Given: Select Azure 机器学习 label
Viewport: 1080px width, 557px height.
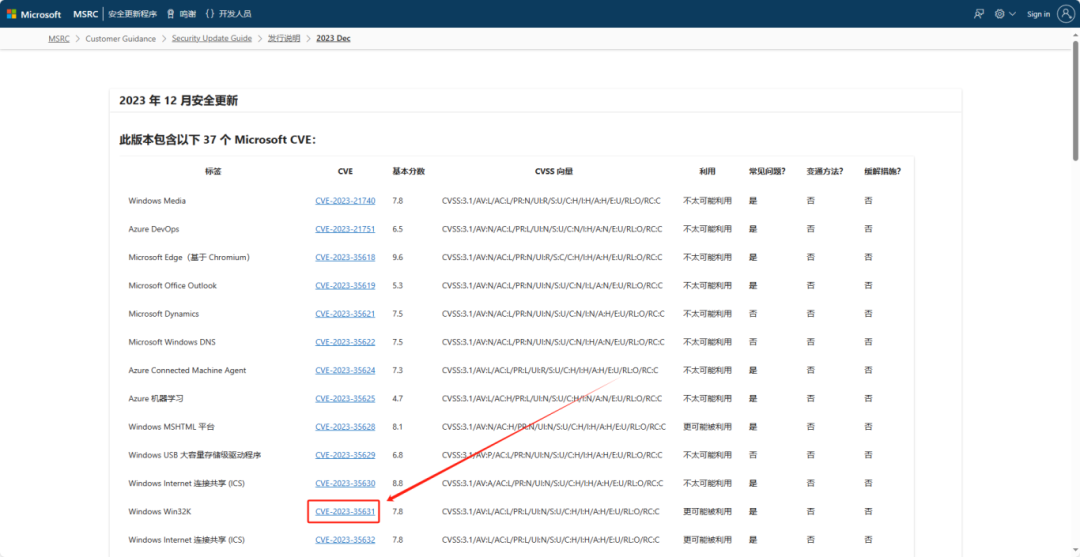Looking at the screenshot, I should click(156, 398).
